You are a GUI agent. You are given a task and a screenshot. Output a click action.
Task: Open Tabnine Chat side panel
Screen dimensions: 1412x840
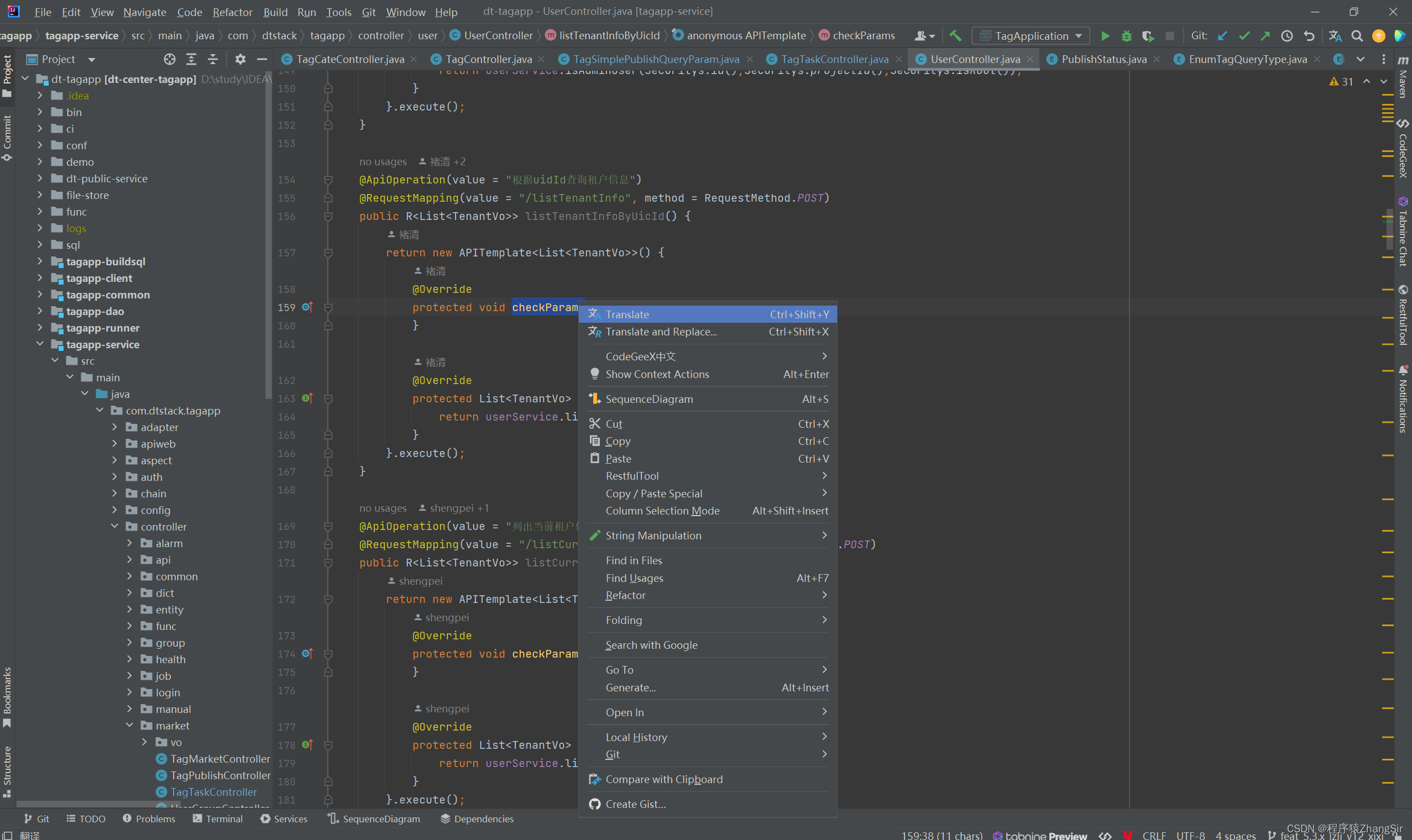(x=1403, y=231)
